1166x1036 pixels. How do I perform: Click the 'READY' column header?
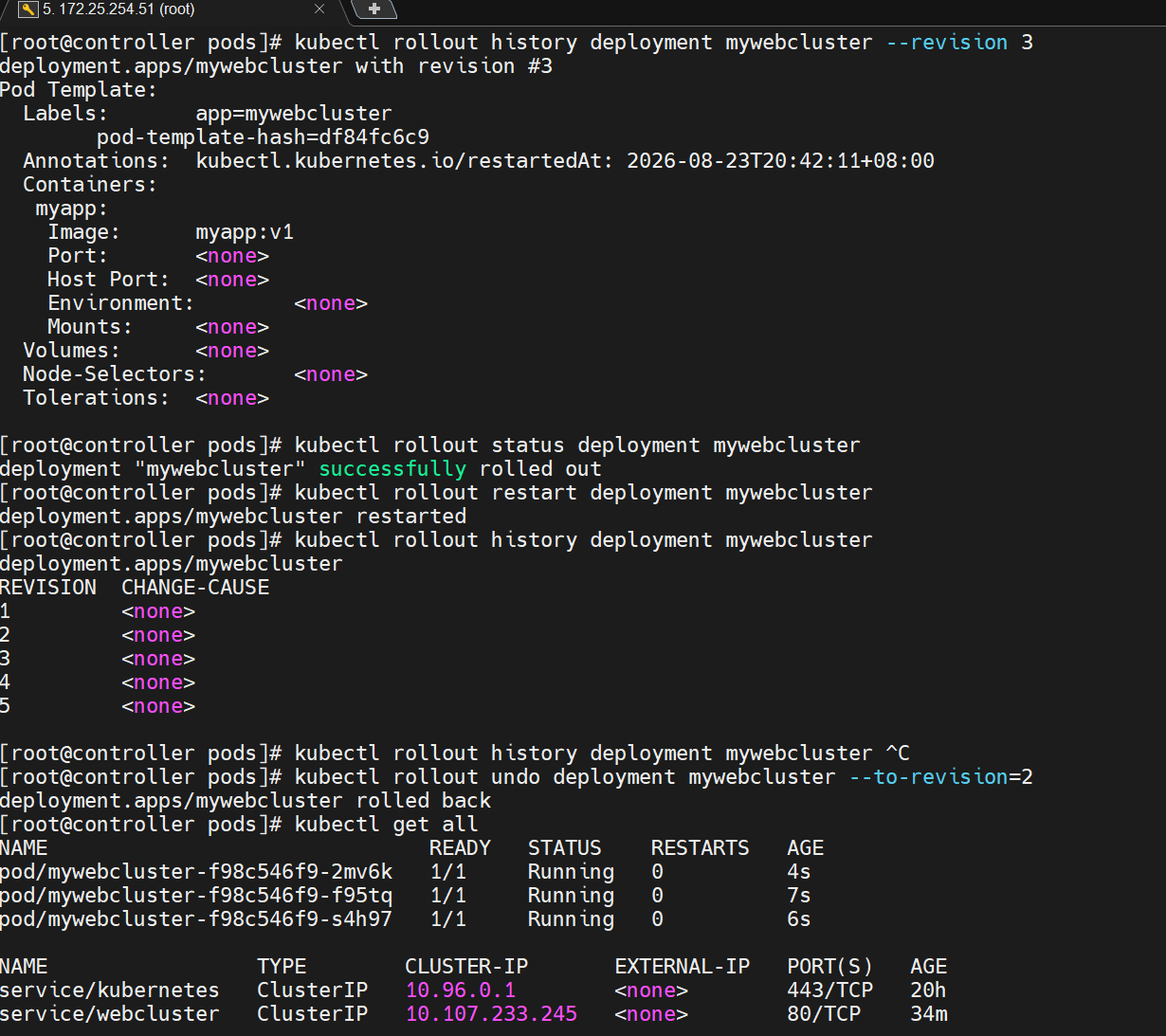460,848
